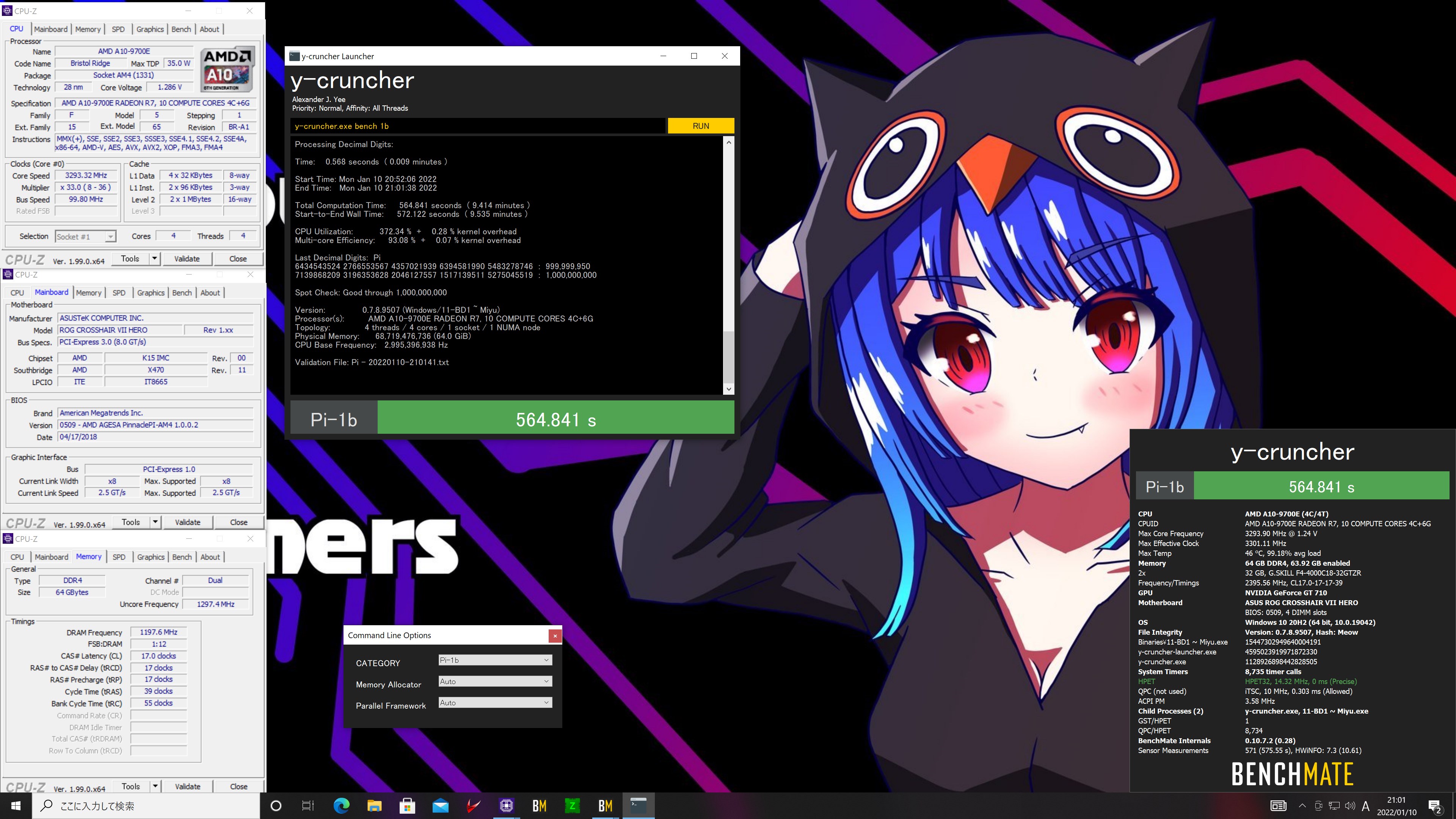Open SPD tab in CPU-Z processor window
Screen dimensions: 1456x819
[118, 30]
